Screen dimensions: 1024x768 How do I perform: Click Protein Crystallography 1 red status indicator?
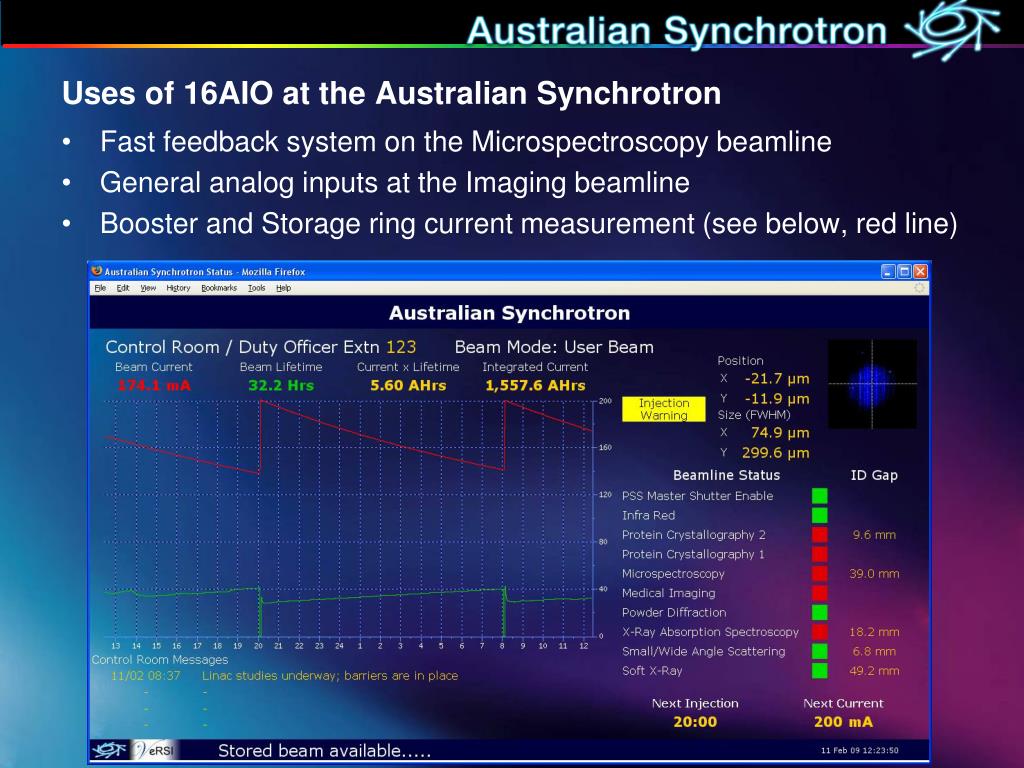pos(820,554)
